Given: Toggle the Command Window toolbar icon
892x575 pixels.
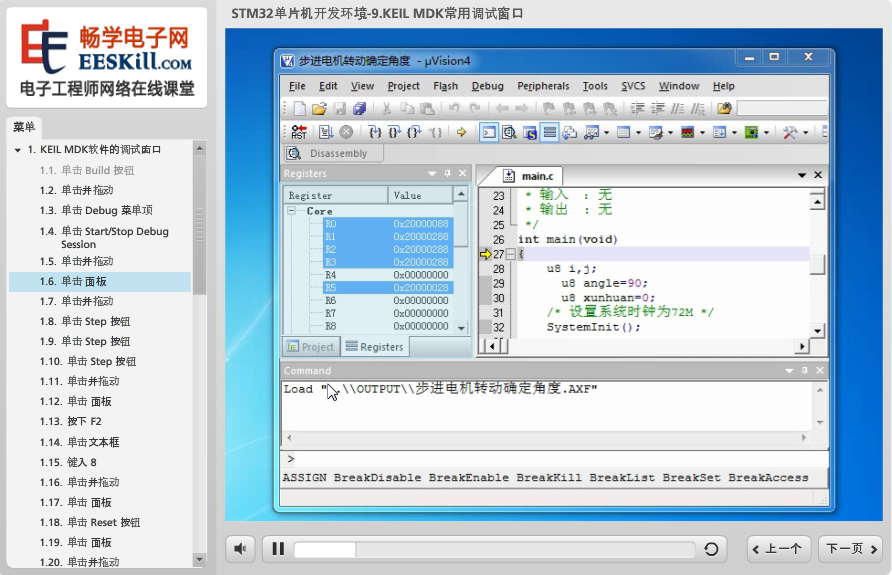Looking at the screenshot, I should click(x=489, y=133).
